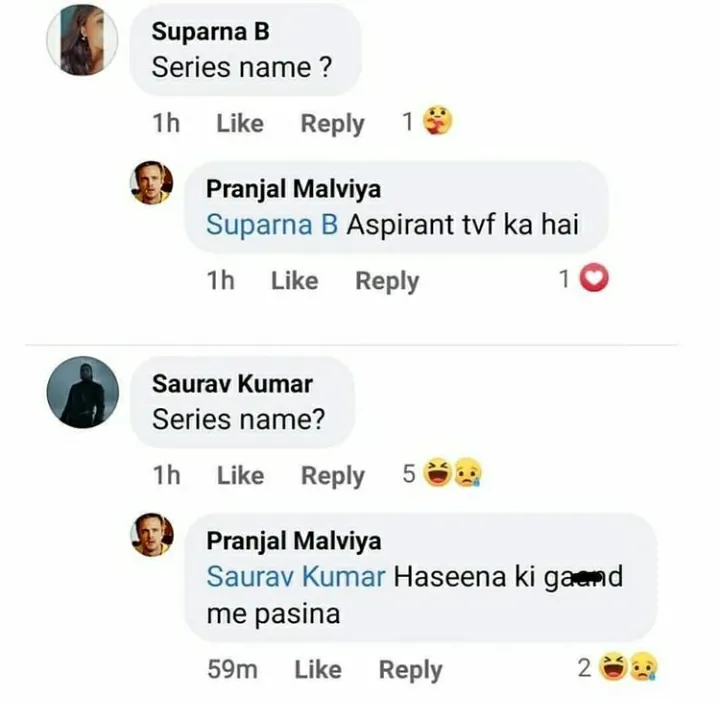Like Saurav Kumar's Series name comment
Image resolution: width=720 pixels, height=707 pixels.
241,475
